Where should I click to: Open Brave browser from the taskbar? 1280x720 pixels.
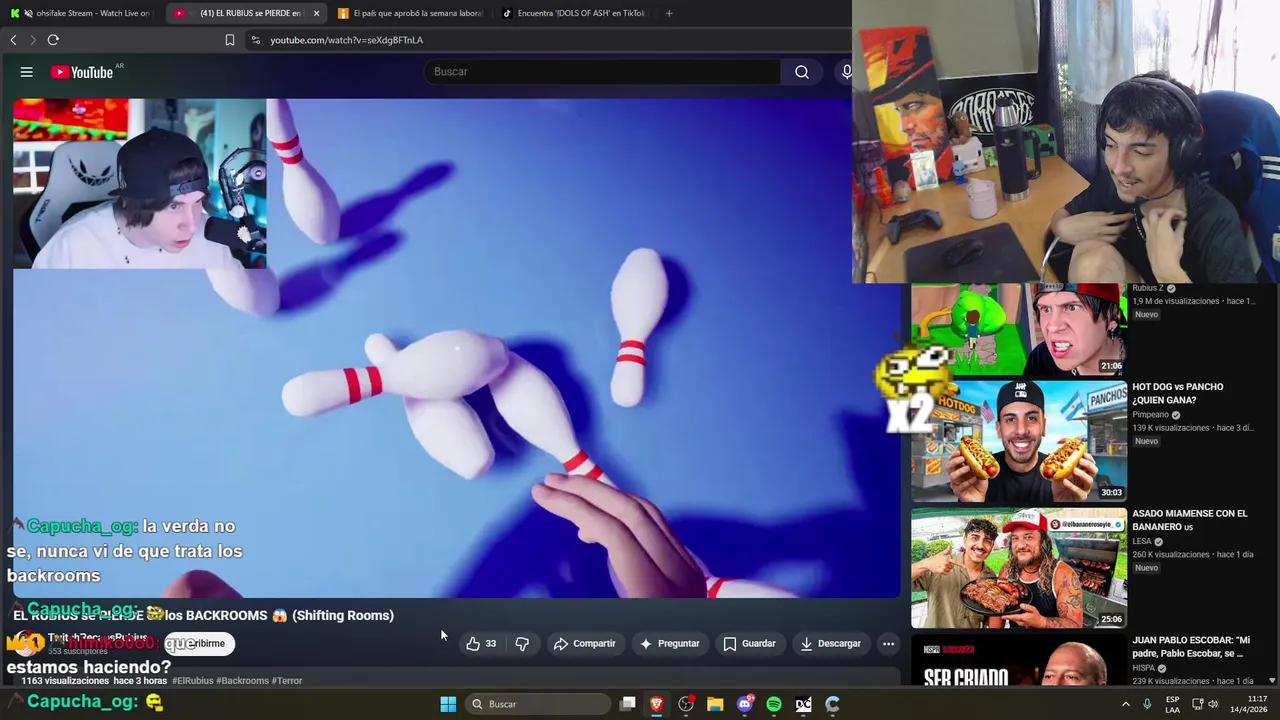pos(656,704)
